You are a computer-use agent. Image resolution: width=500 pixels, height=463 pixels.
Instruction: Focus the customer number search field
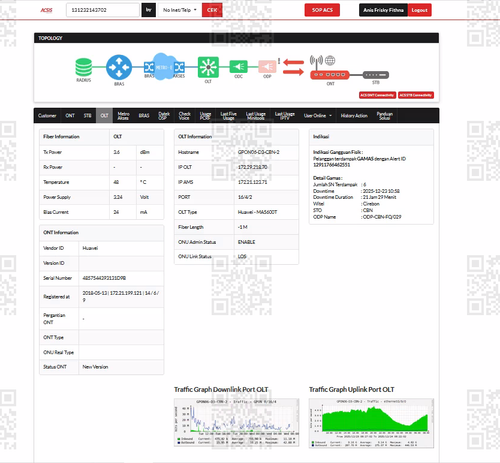[103, 10]
